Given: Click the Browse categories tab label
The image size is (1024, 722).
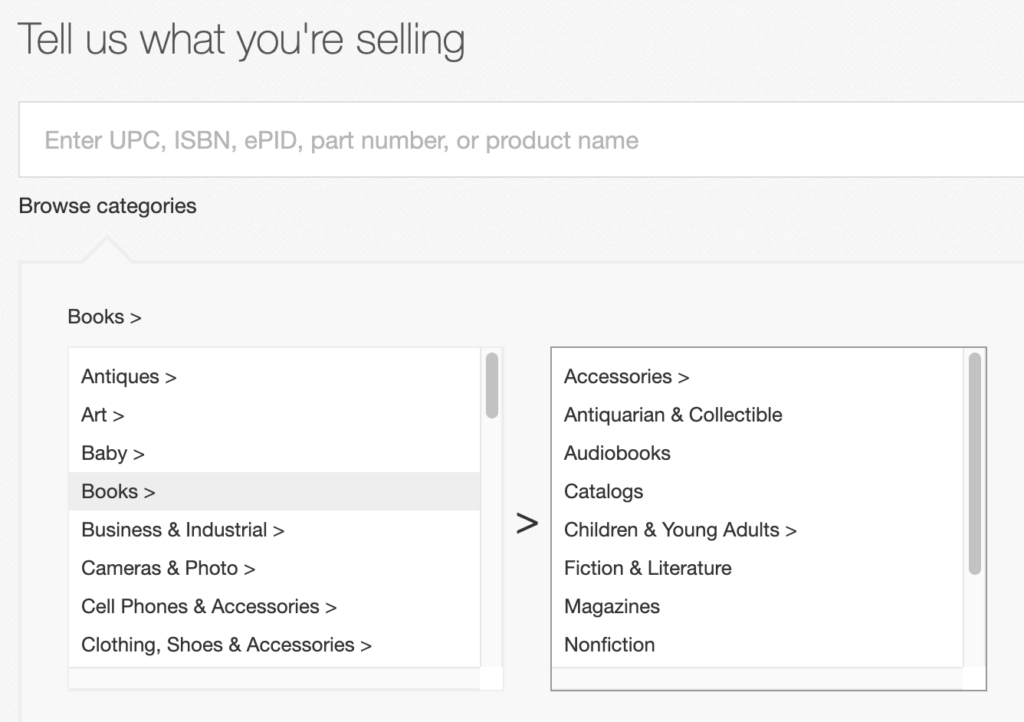Looking at the screenshot, I should (x=108, y=206).
